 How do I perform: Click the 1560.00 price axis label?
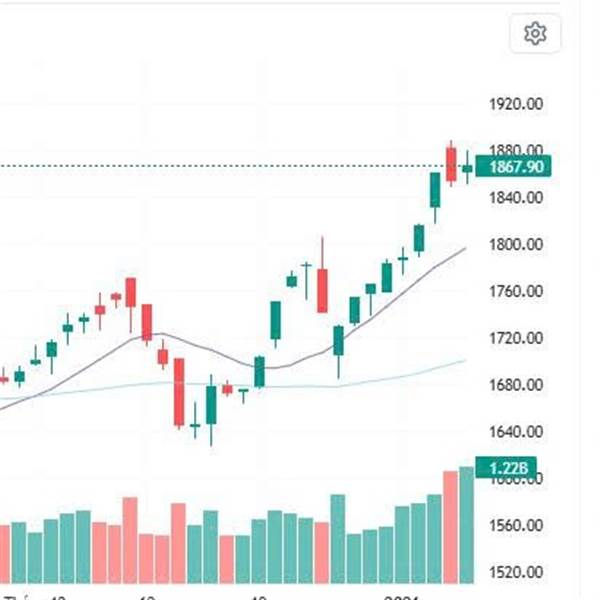point(516,526)
